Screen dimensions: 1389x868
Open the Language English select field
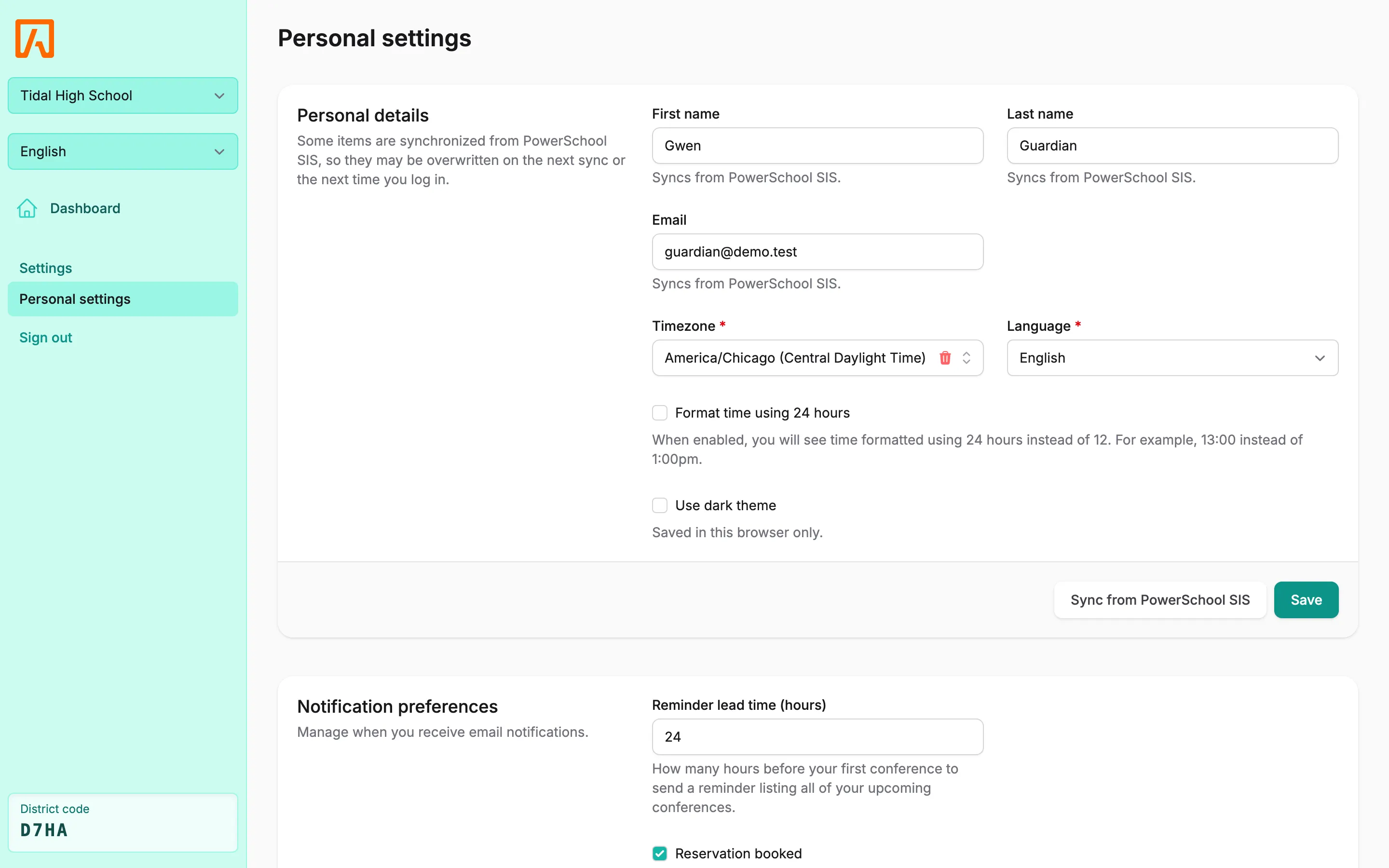[1172, 358]
